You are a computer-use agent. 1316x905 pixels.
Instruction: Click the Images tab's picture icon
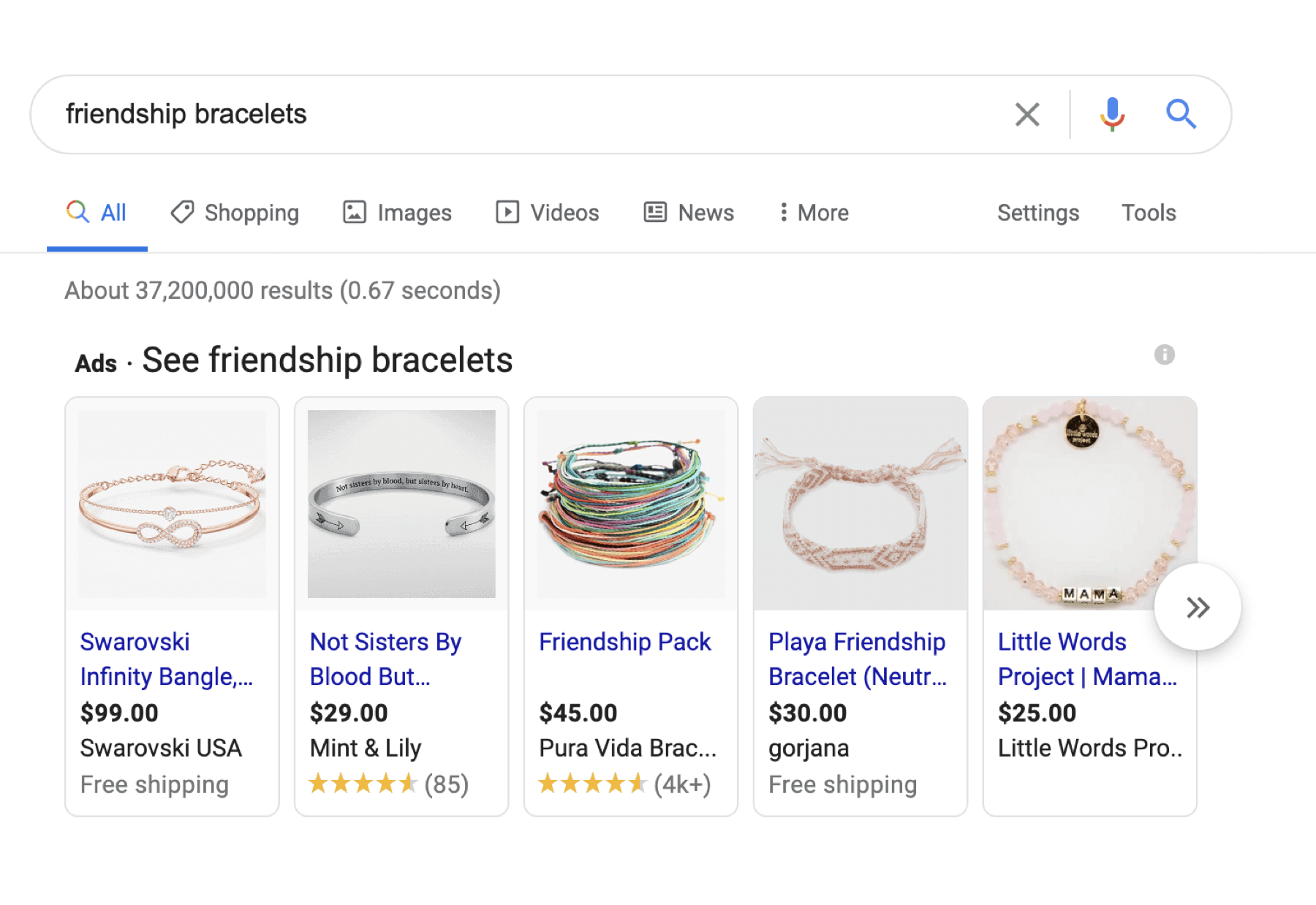355,213
